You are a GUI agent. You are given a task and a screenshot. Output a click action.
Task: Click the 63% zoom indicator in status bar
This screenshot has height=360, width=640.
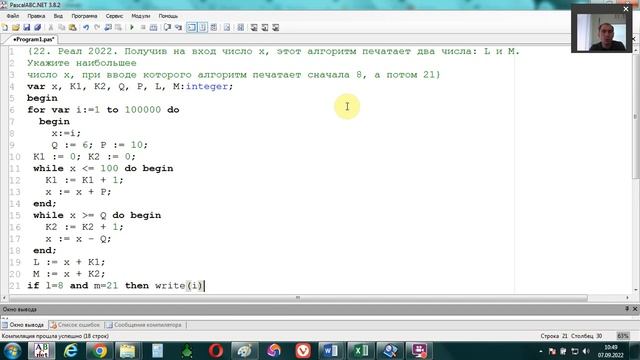[622, 336]
